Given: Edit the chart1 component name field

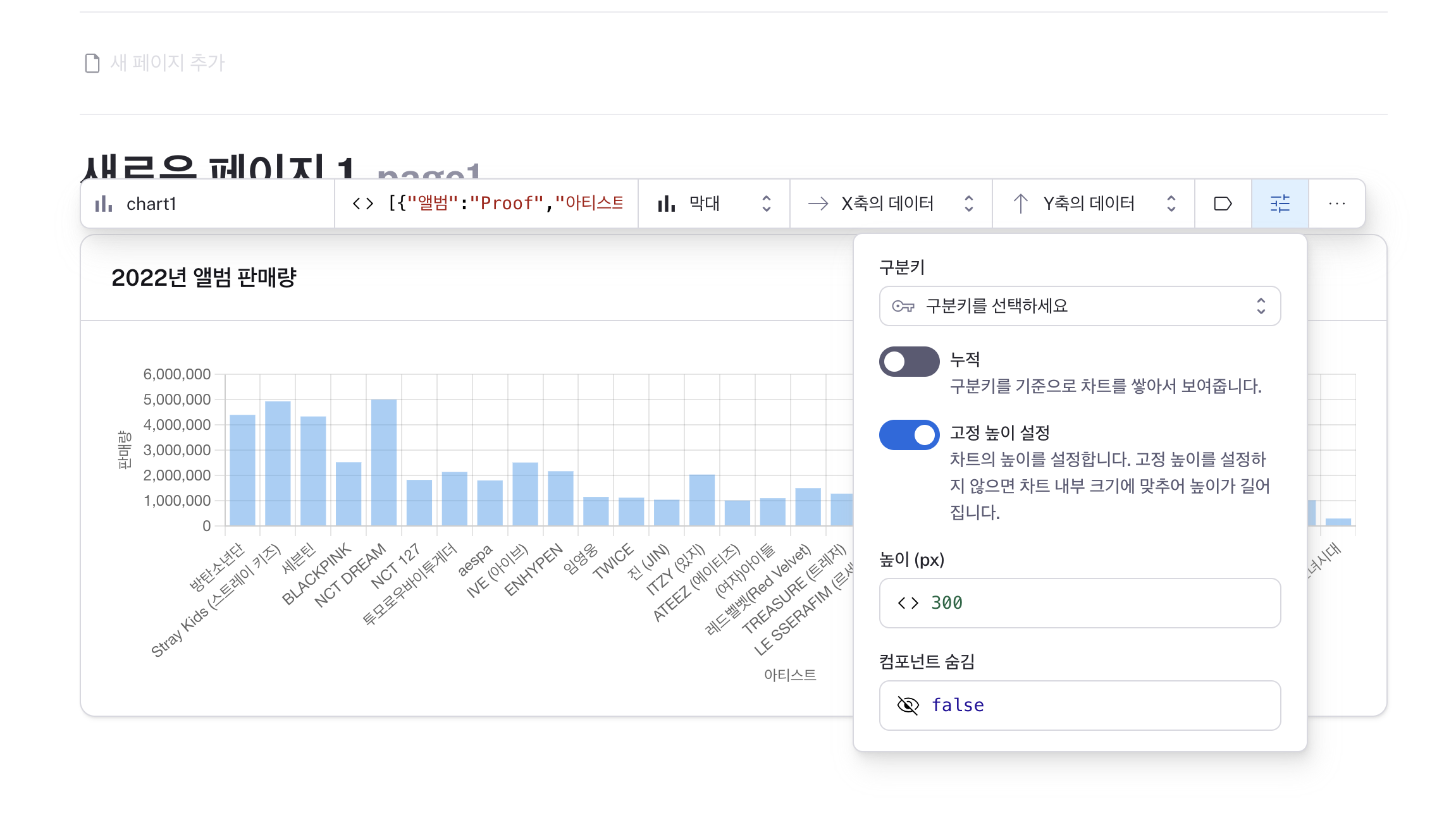Looking at the screenshot, I should 207,204.
